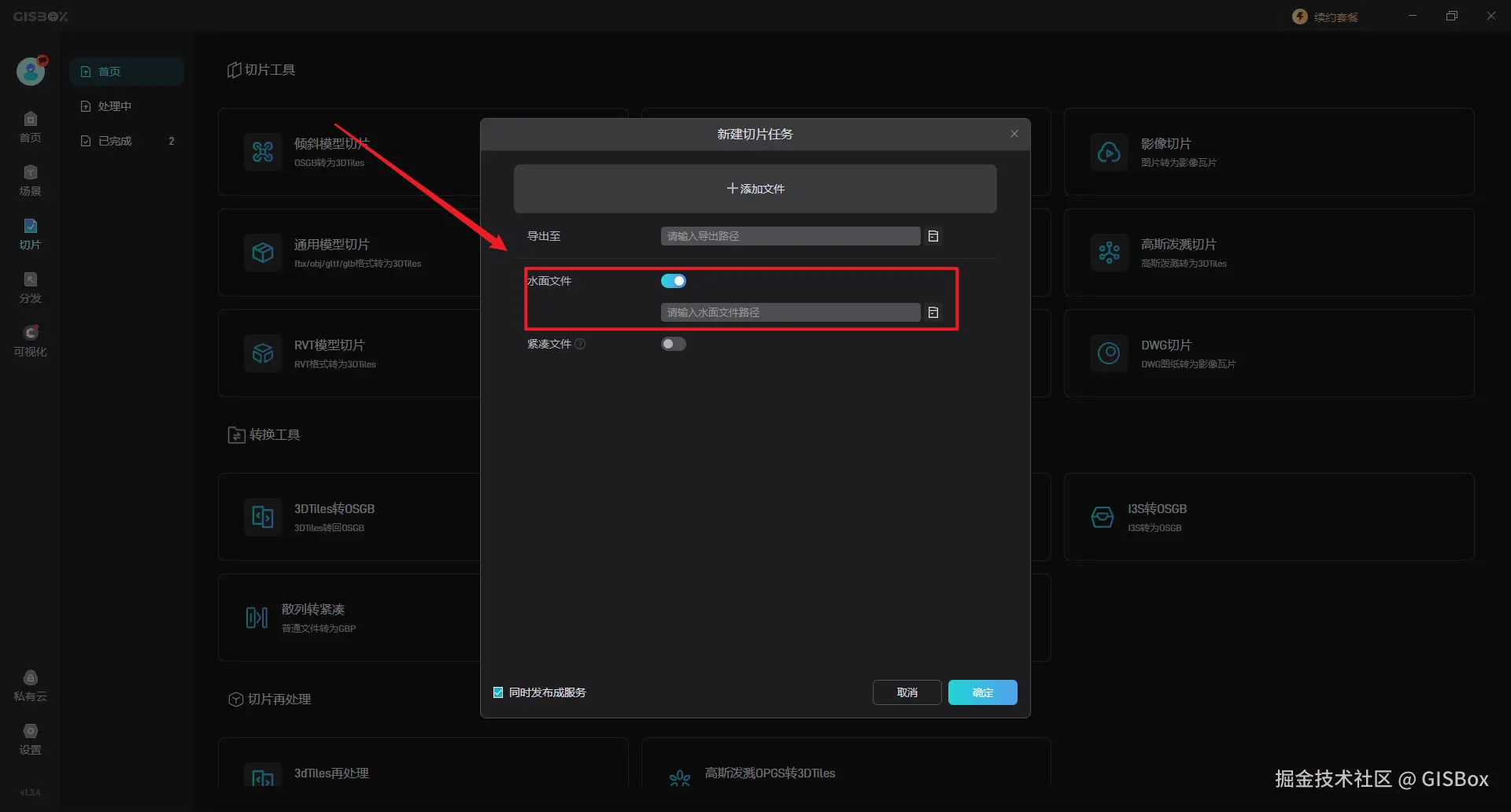This screenshot has width=1511, height=812.
Task: Select the 已完成 menu item
Action: click(x=126, y=141)
